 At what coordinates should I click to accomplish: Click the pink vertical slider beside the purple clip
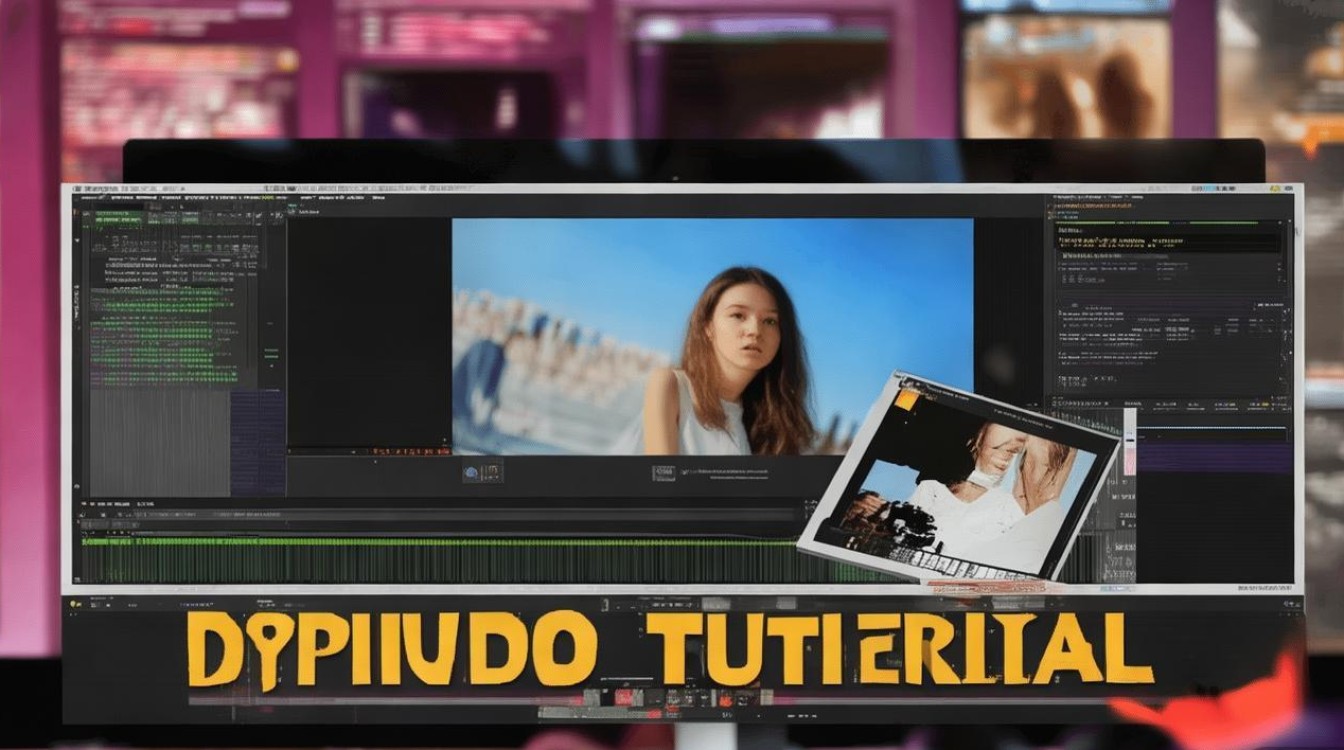[x=1130, y=443]
